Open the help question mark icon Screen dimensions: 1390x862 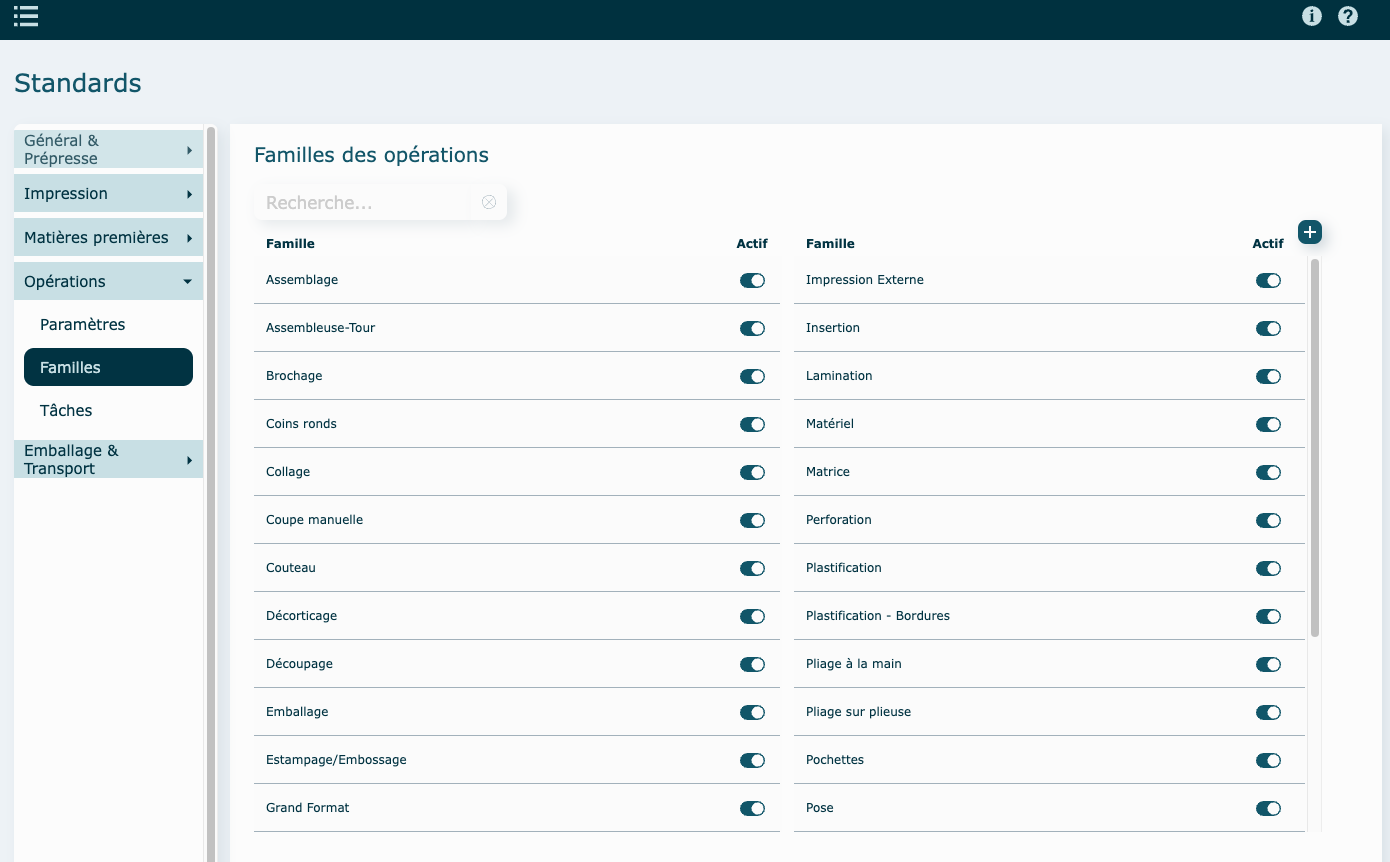coord(1348,16)
